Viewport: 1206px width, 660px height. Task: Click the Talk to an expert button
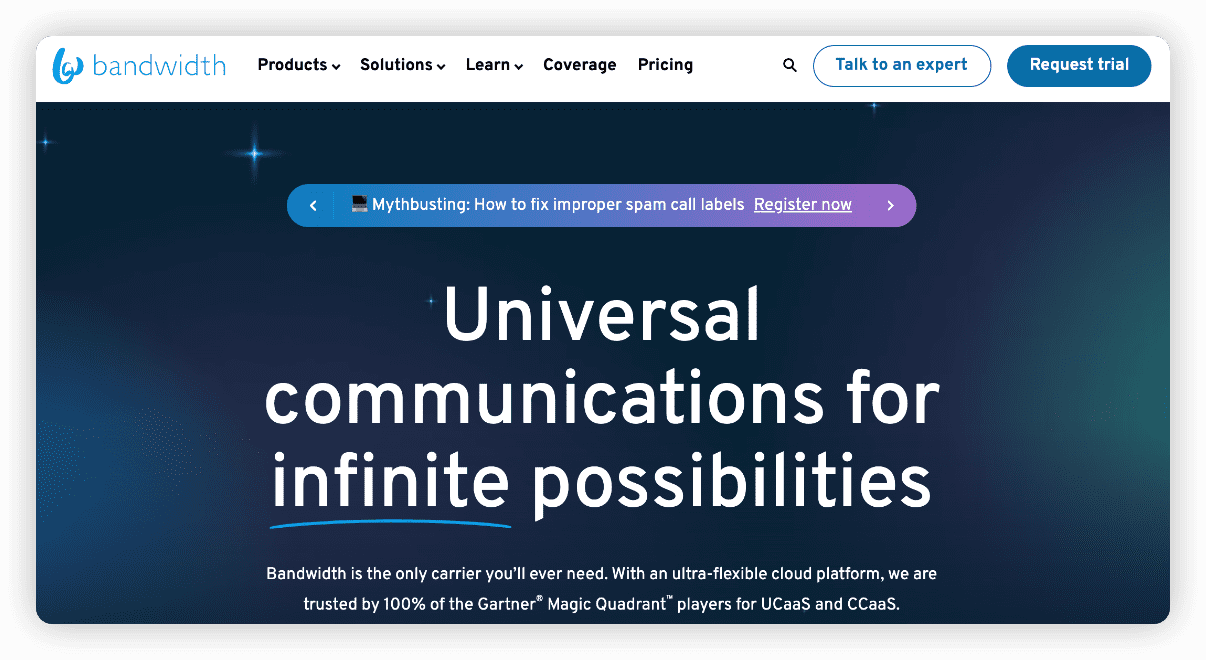tap(901, 65)
